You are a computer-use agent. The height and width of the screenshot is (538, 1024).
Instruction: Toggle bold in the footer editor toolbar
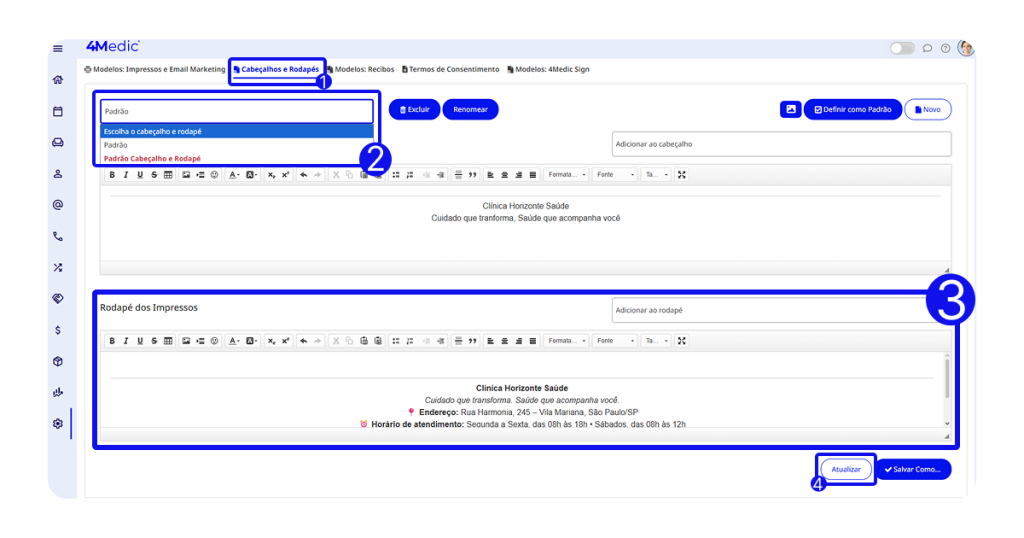pyautogui.click(x=112, y=341)
